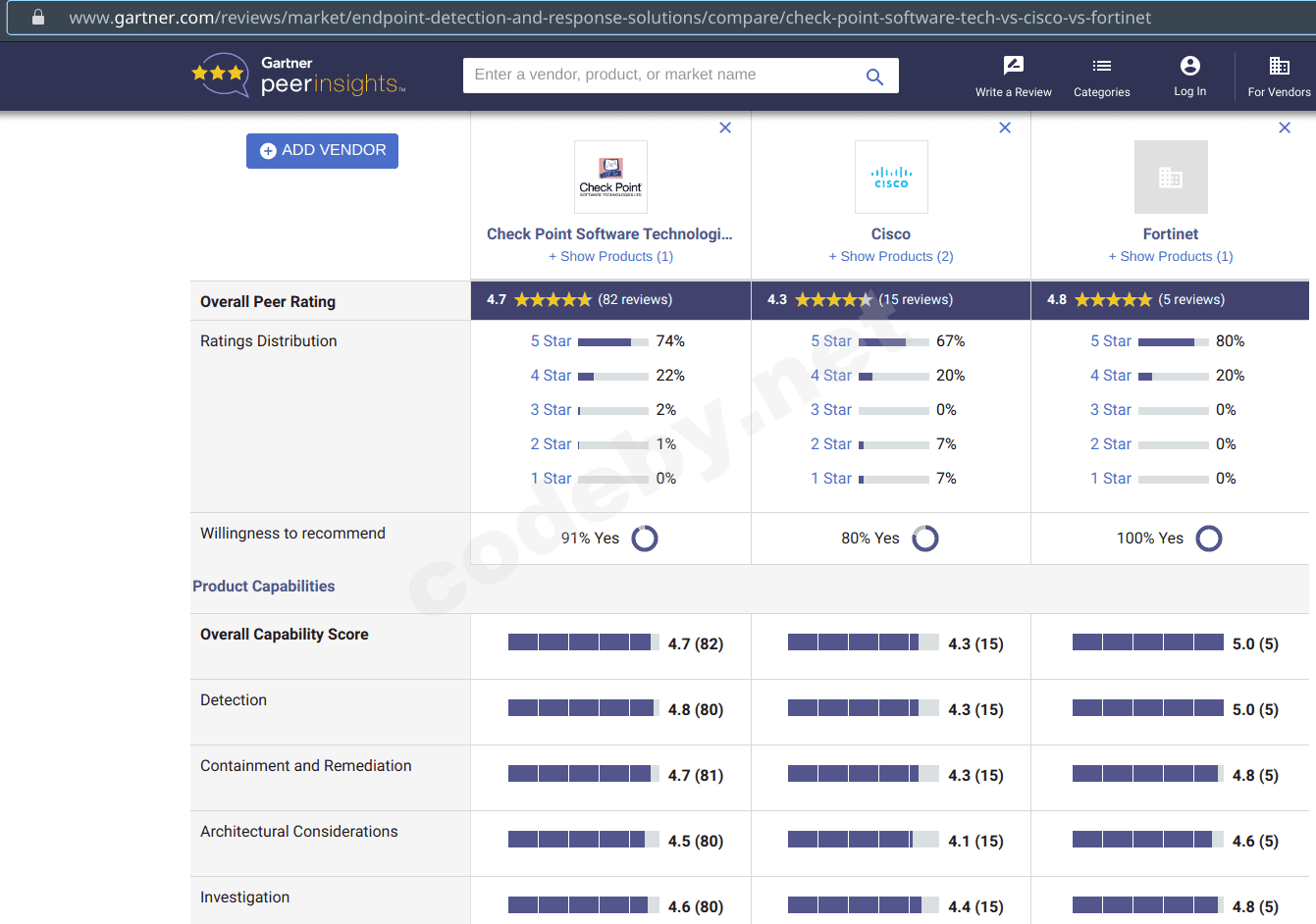This screenshot has width=1316, height=924.
Task: Click the browser address bar URL
Action: (609, 18)
